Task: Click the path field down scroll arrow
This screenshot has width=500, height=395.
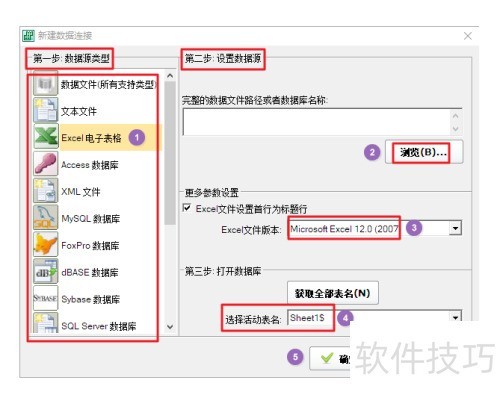Action: click(x=455, y=128)
